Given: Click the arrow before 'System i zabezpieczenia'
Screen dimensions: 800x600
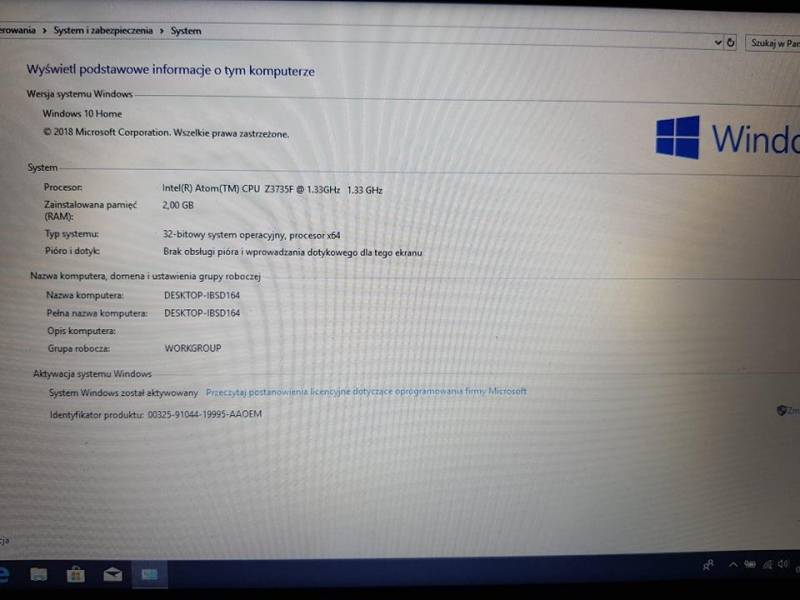Looking at the screenshot, I should pyautogui.click(x=44, y=31).
